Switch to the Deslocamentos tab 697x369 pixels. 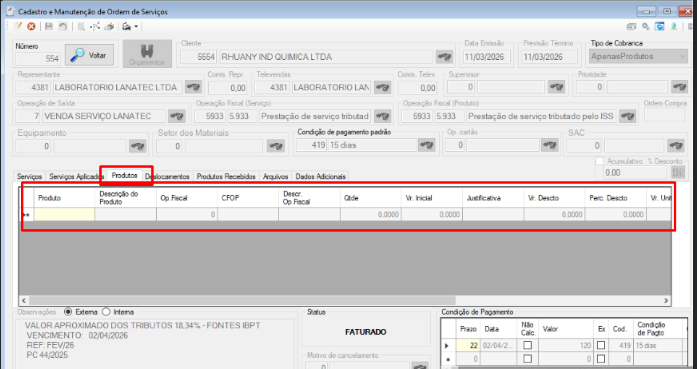(168, 176)
